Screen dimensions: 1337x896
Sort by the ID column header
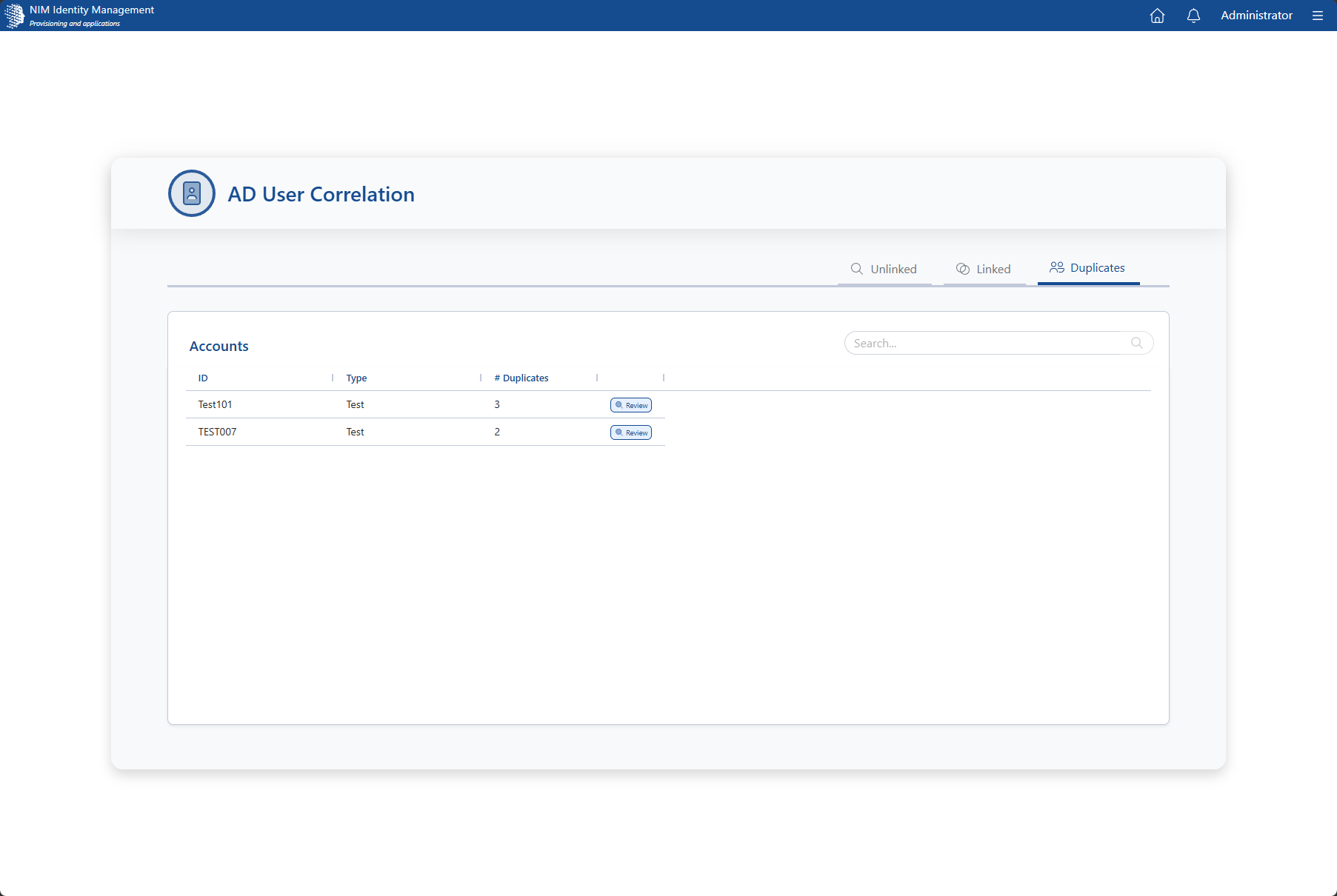click(203, 378)
